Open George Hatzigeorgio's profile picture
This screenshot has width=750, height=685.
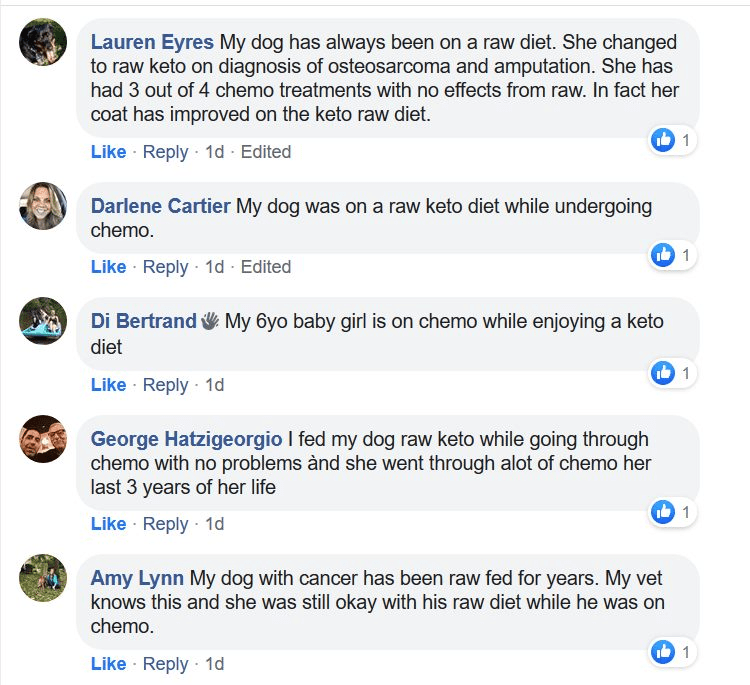pyautogui.click(x=43, y=439)
